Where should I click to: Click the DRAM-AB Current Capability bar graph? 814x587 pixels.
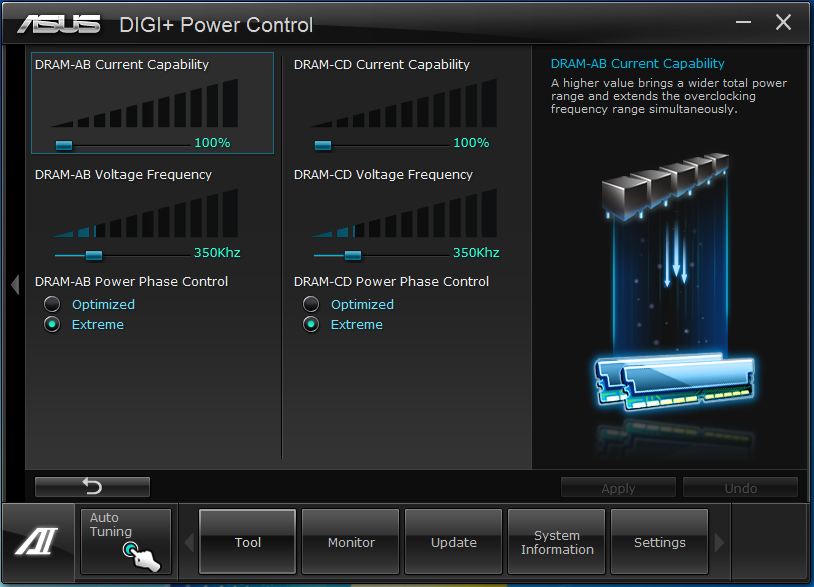pos(145,103)
